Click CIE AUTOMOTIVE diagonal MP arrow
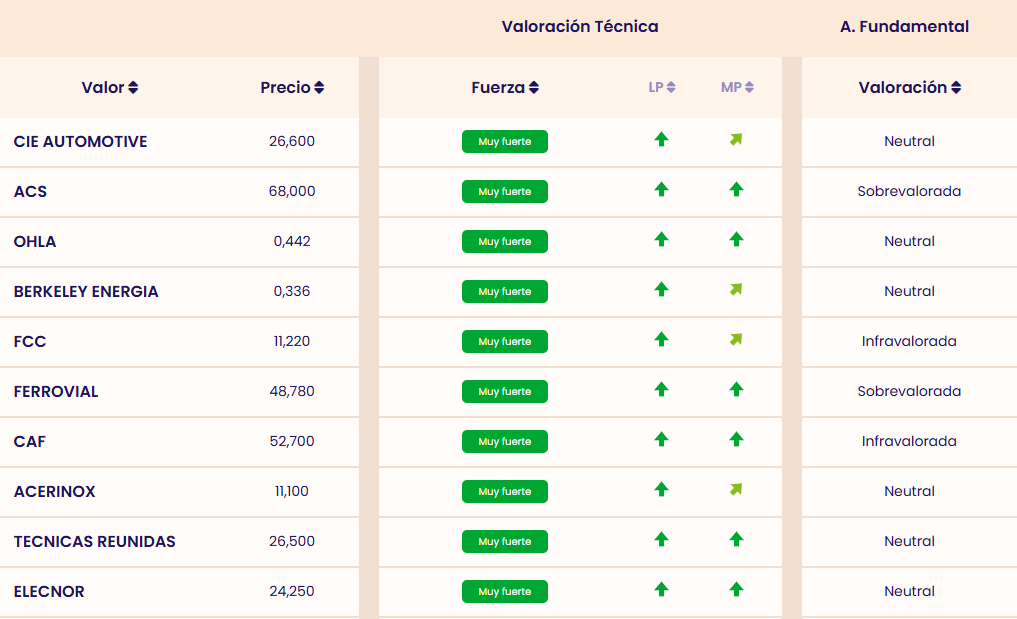Image resolution: width=1017 pixels, height=619 pixels. (736, 140)
